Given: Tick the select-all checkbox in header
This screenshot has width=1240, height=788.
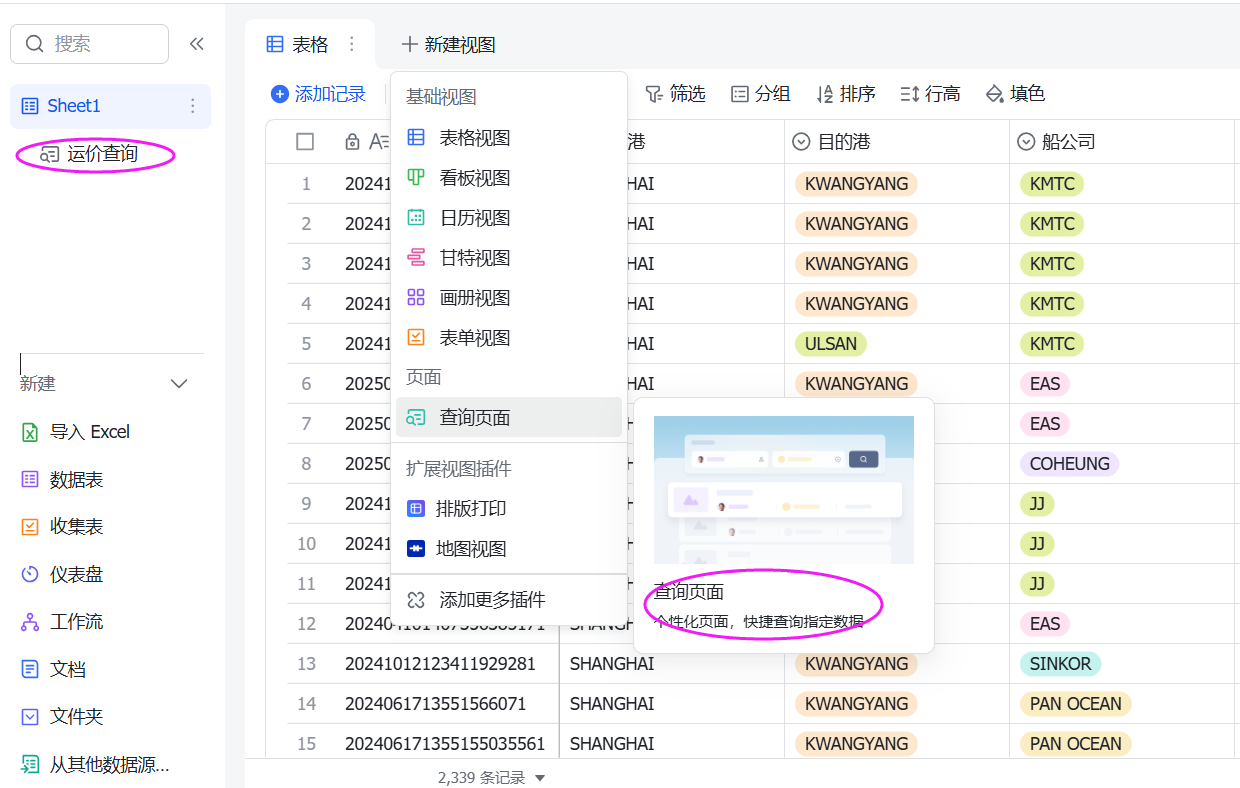Looking at the screenshot, I should click(305, 142).
